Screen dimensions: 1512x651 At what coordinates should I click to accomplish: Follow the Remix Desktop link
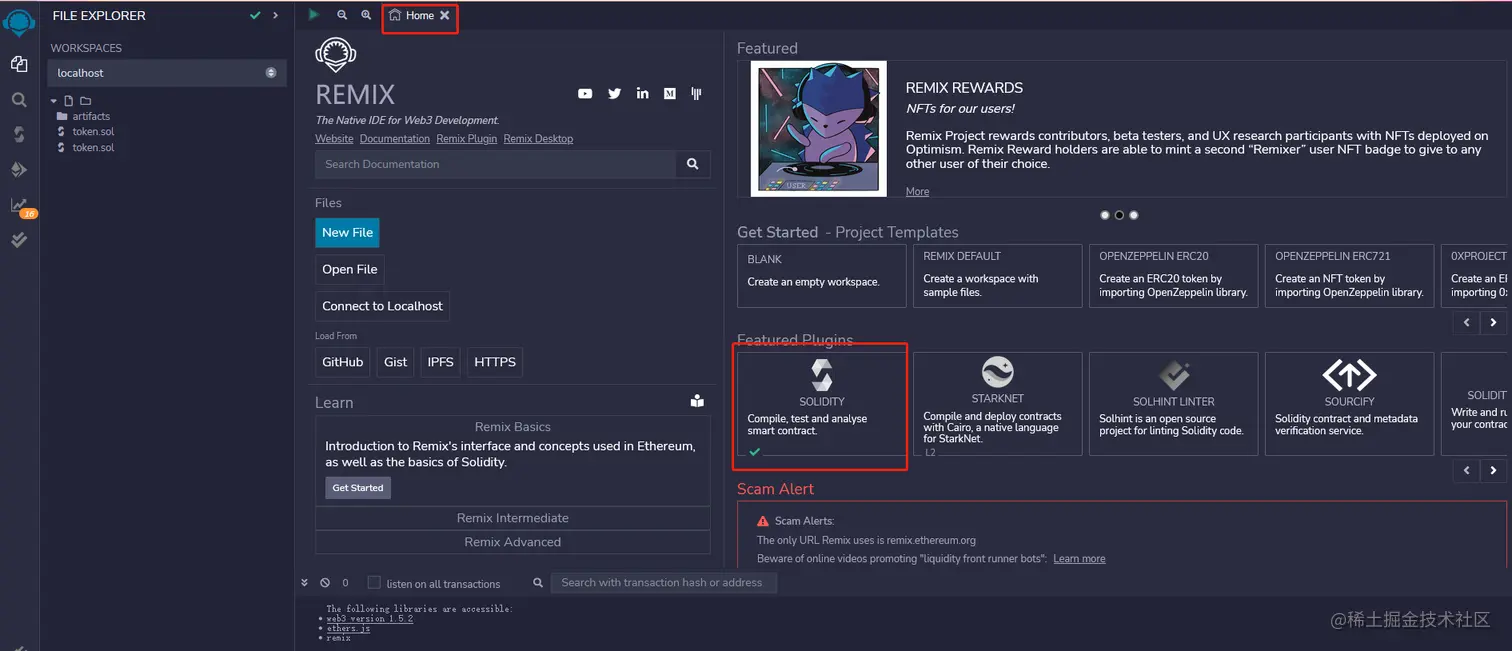pyautogui.click(x=538, y=139)
